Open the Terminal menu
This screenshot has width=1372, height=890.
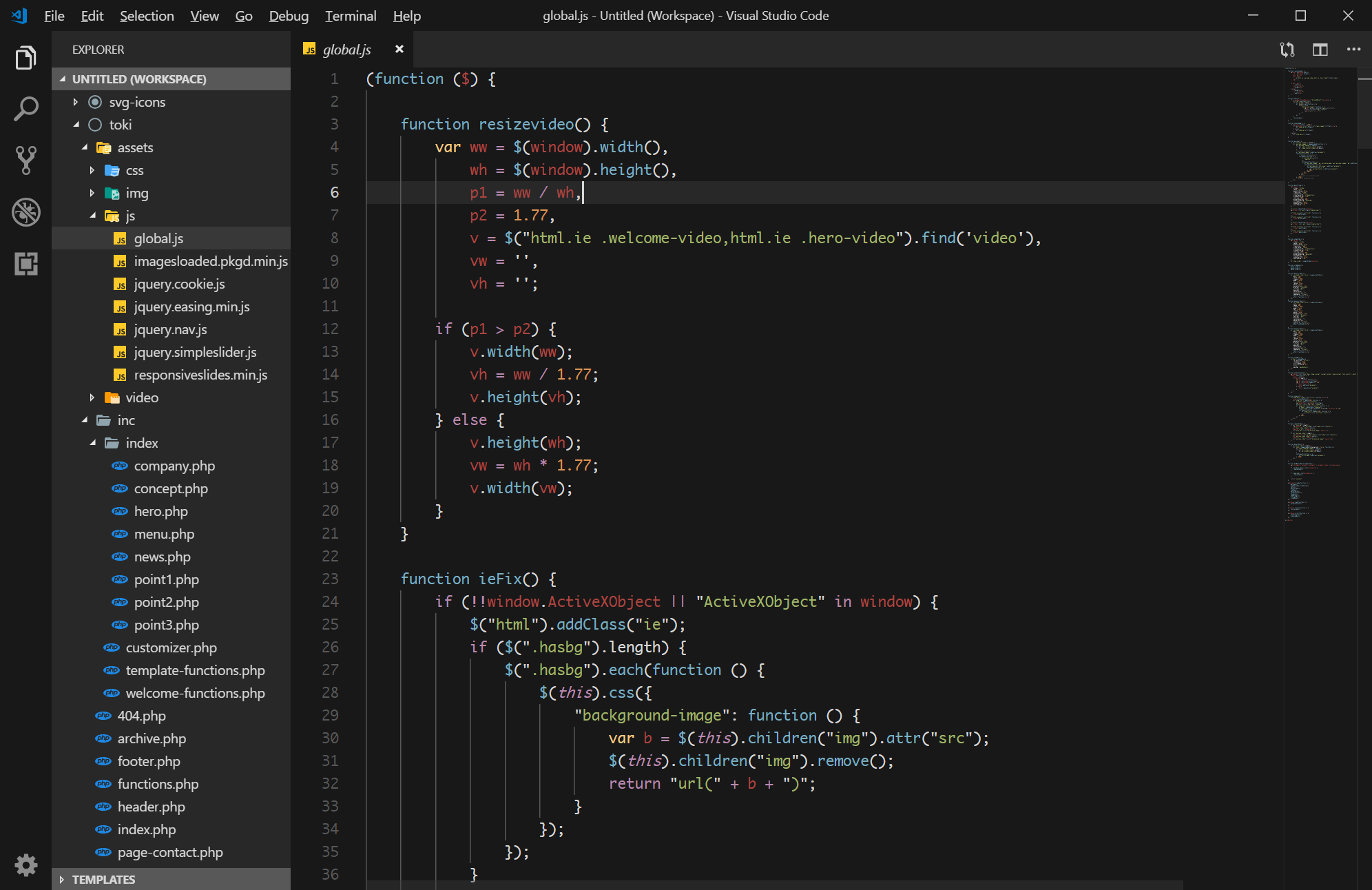point(350,16)
